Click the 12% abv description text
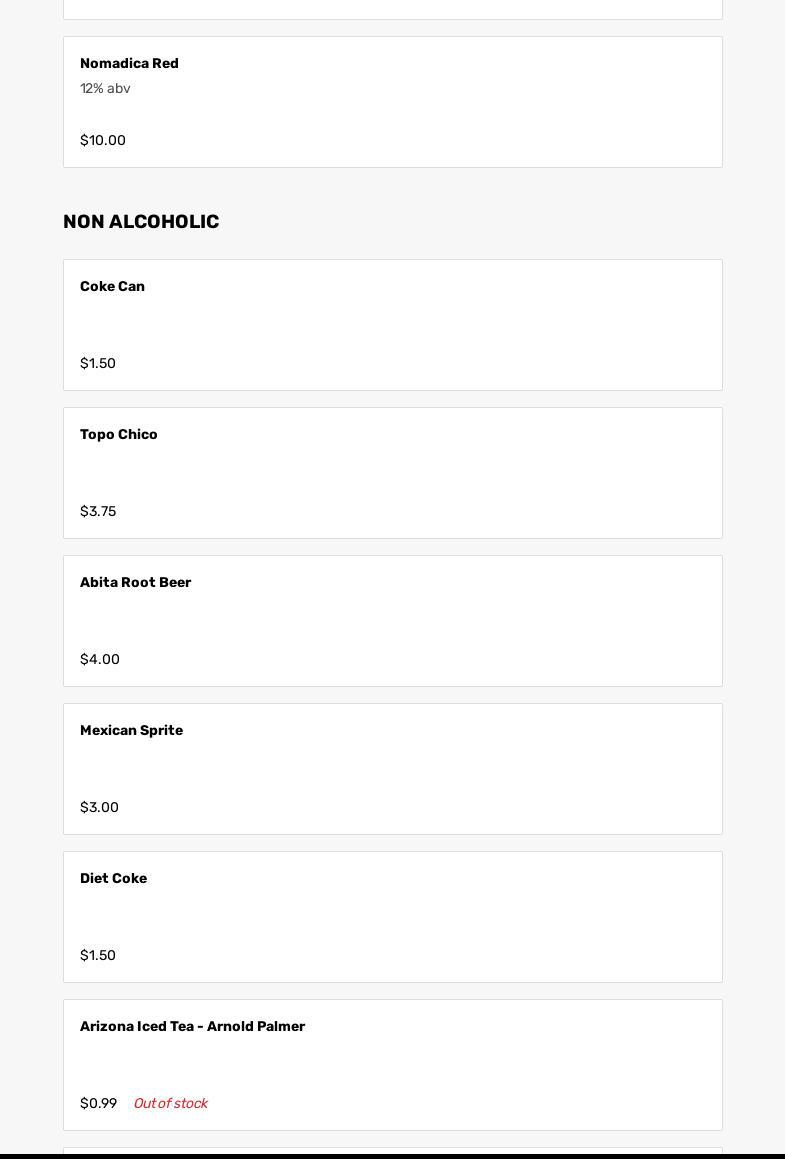785x1159 pixels. pos(105,89)
